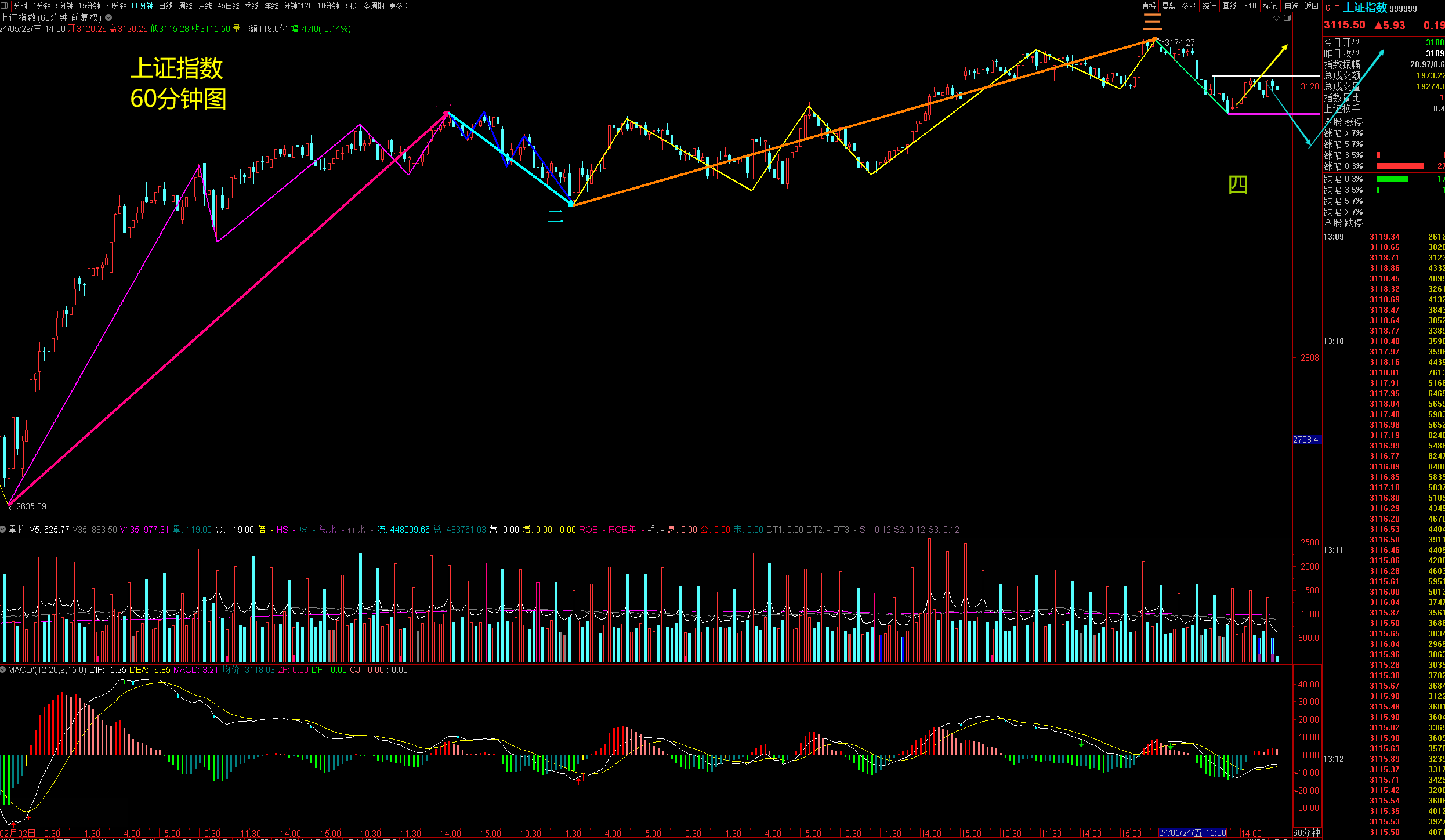Open the 60分钟 period selector at bottom right
The width and height of the screenshot is (1445, 840).
coord(1306,832)
